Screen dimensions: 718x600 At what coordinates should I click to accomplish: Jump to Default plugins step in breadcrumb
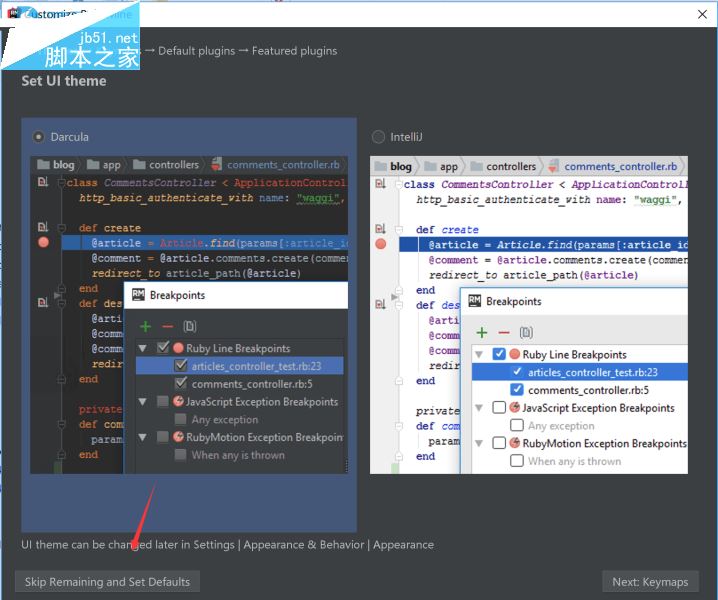click(196, 51)
